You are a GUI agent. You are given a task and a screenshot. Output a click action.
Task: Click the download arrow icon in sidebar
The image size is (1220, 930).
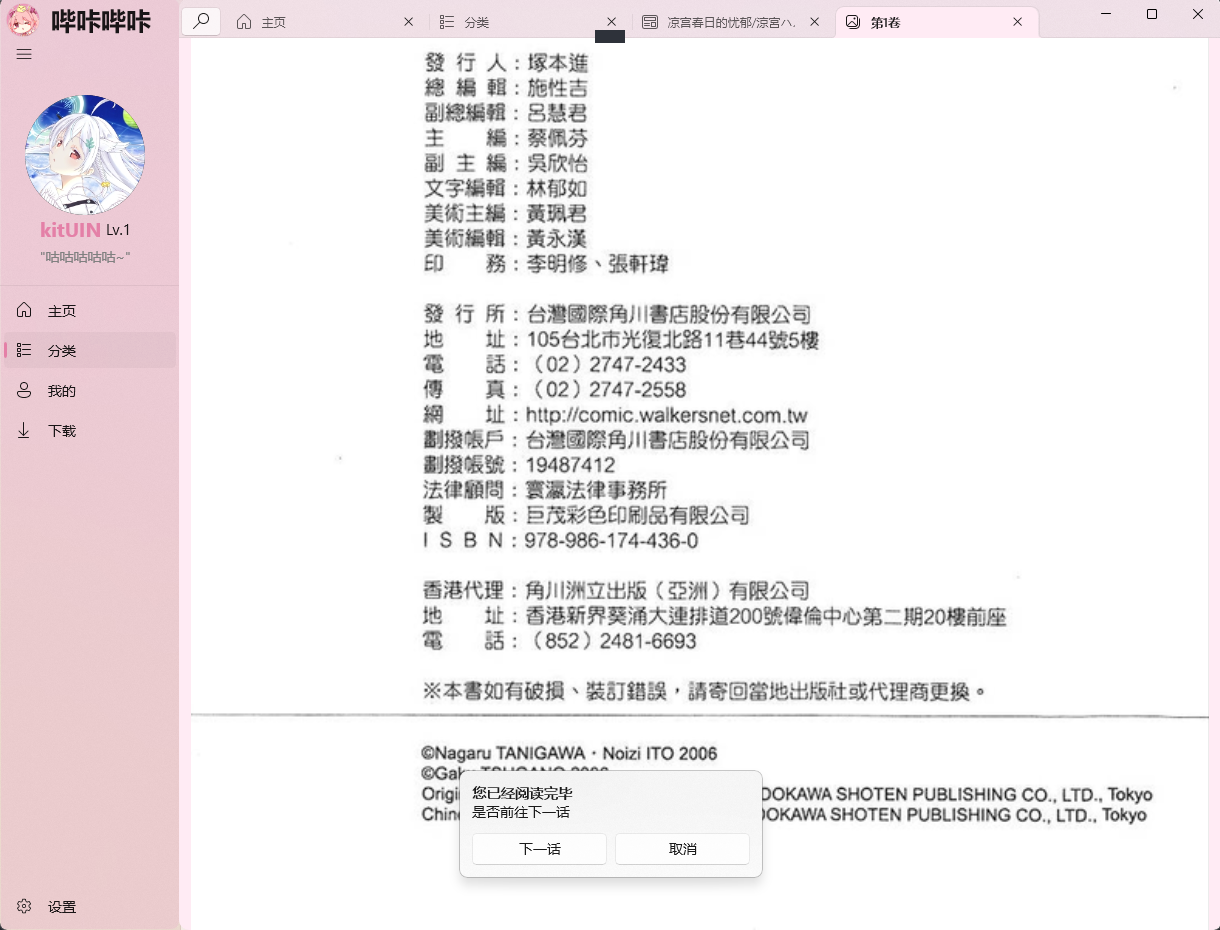click(x=24, y=430)
